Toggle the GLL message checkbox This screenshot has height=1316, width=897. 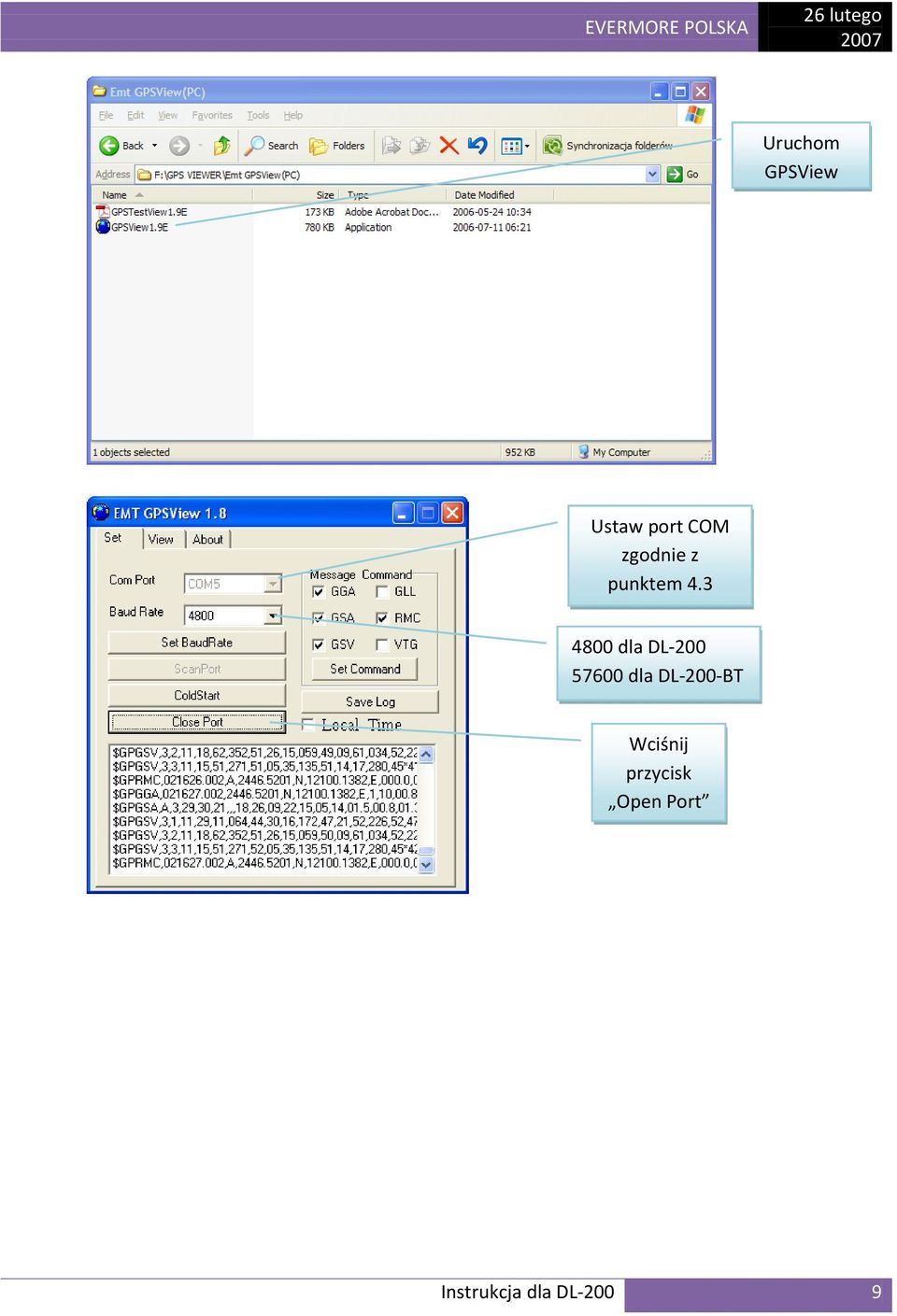click(x=381, y=592)
